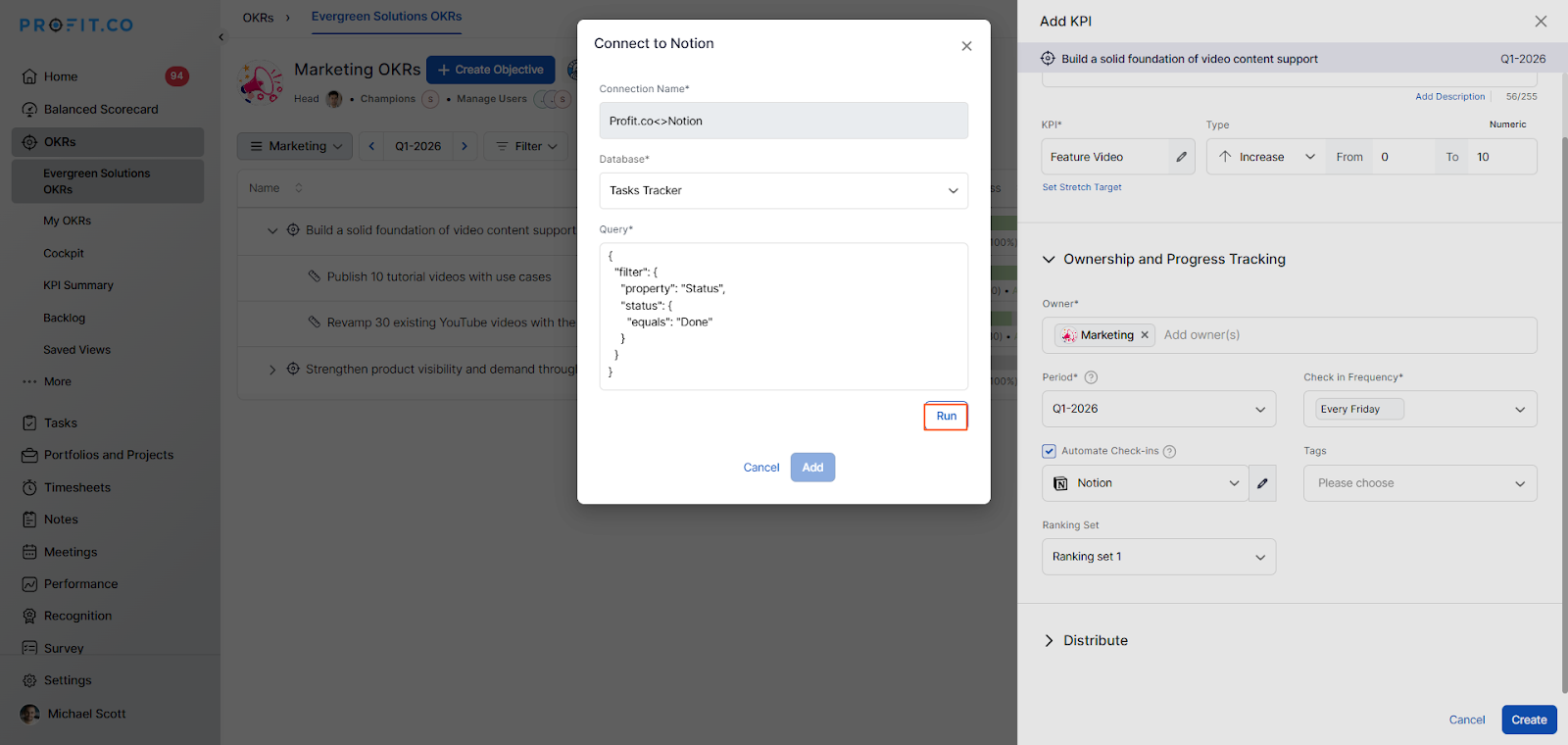Screen dimensions: 1568x745
Task: Edit the Feature Video KPI pencil icon
Action: 1181,157
